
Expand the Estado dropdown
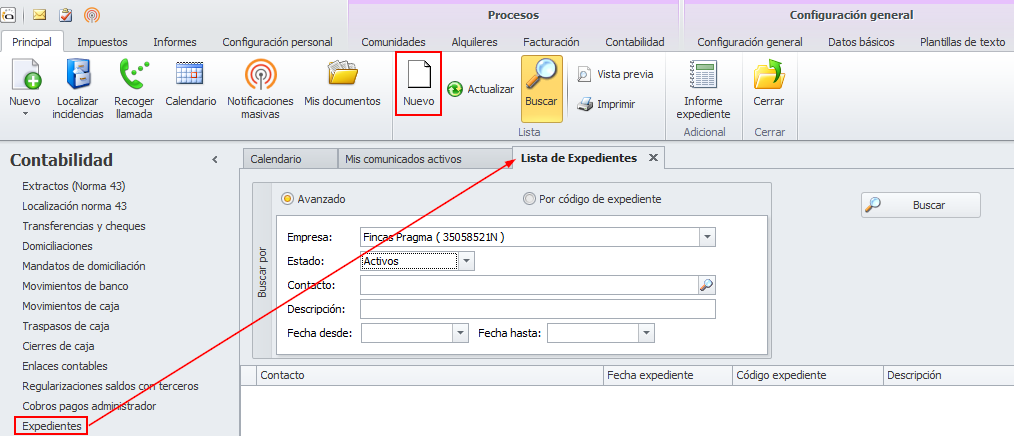pyautogui.click(x=467, y=261)
